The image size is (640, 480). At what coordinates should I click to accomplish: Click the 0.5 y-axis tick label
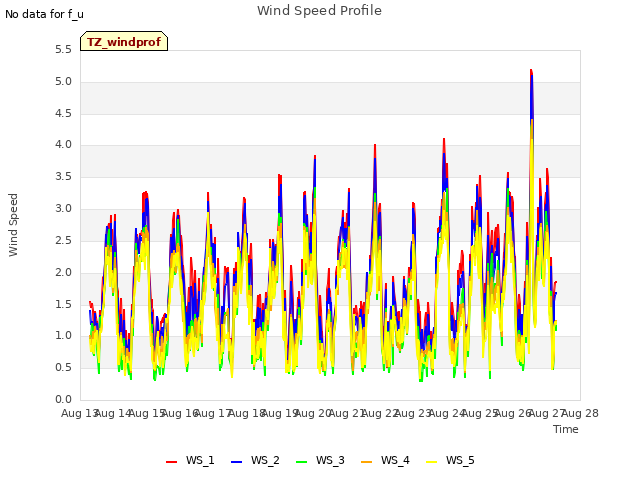click(63, 368)
